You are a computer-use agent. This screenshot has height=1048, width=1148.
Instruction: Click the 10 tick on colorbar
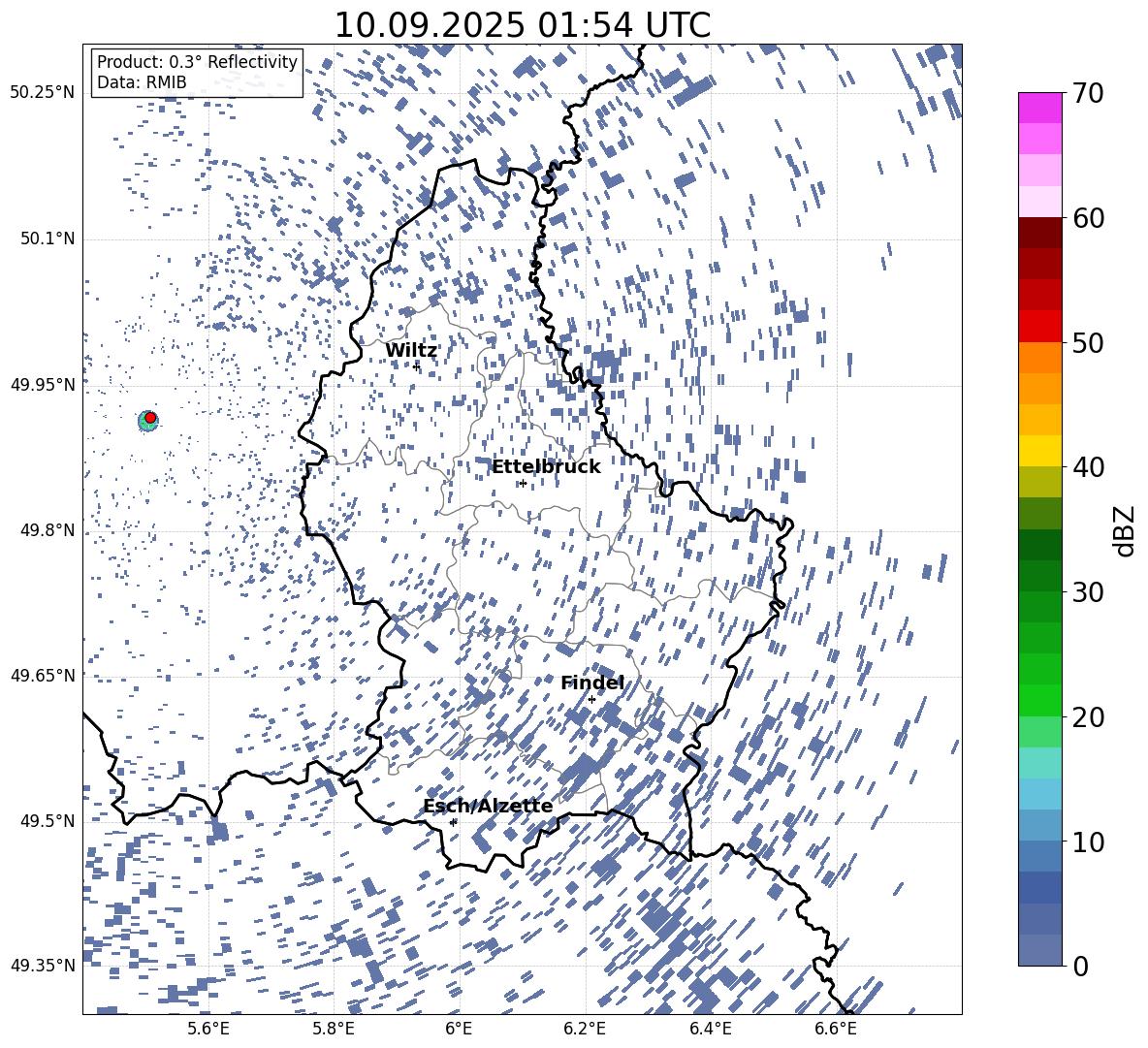tap(1088, 842)
